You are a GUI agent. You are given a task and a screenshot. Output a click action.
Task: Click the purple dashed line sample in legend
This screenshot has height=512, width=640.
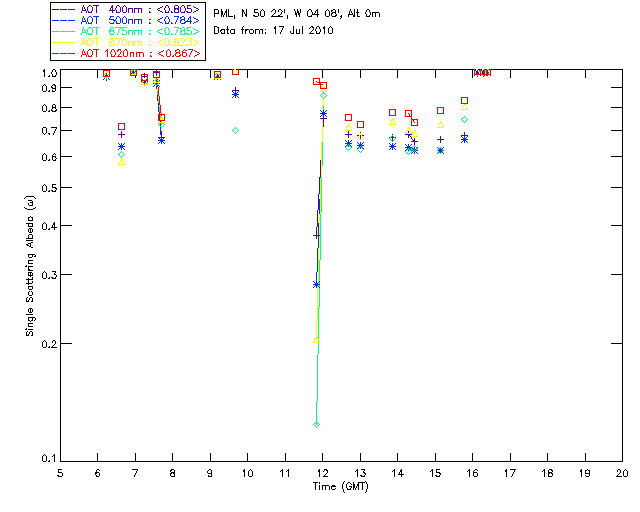tap(64, 9)
